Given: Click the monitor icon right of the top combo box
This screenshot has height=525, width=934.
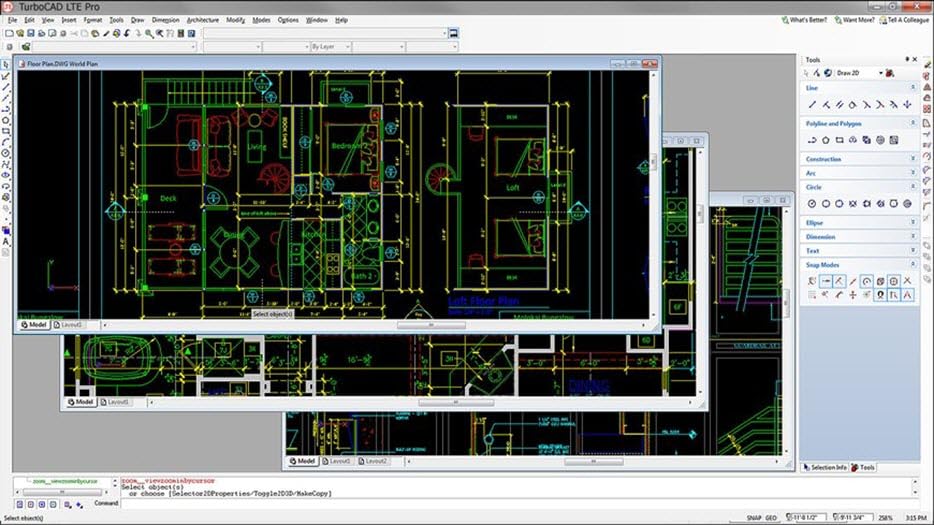Looking at the screenshot, I should [453, 33].
